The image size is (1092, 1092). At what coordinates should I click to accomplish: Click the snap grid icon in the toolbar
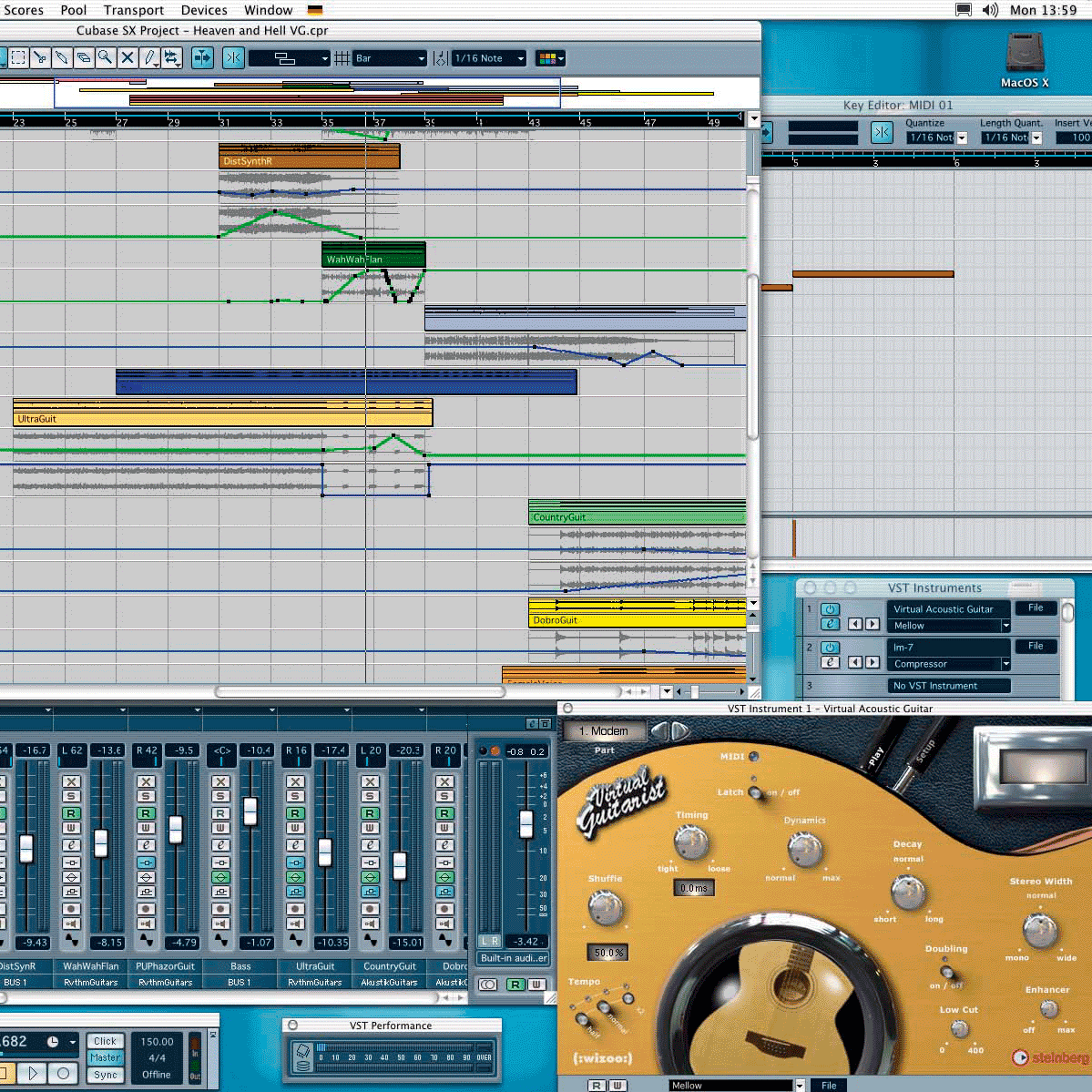point(342,57)
